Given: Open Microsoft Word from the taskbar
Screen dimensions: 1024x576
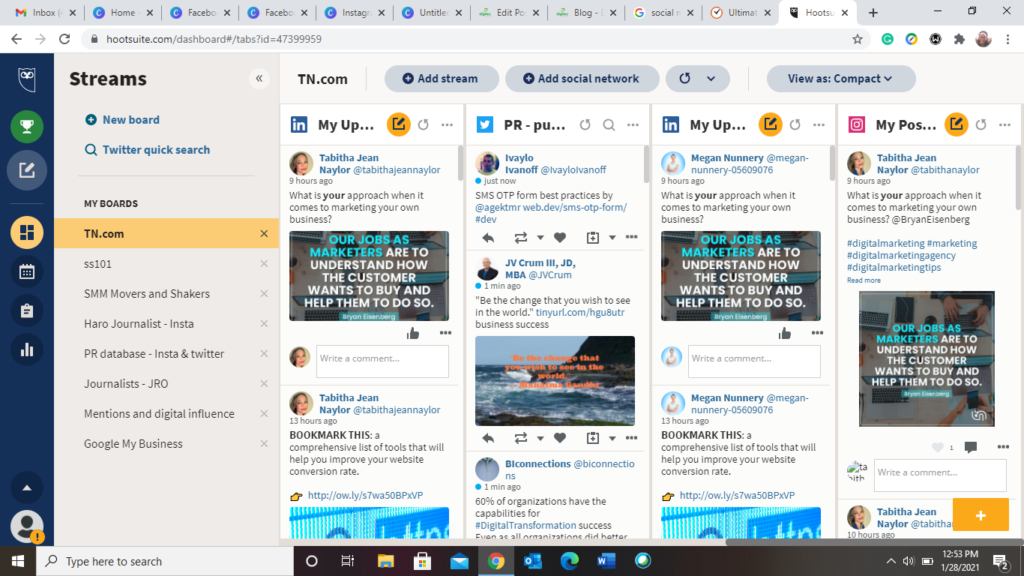Looking at the screenshot, I should coord(607,561).
